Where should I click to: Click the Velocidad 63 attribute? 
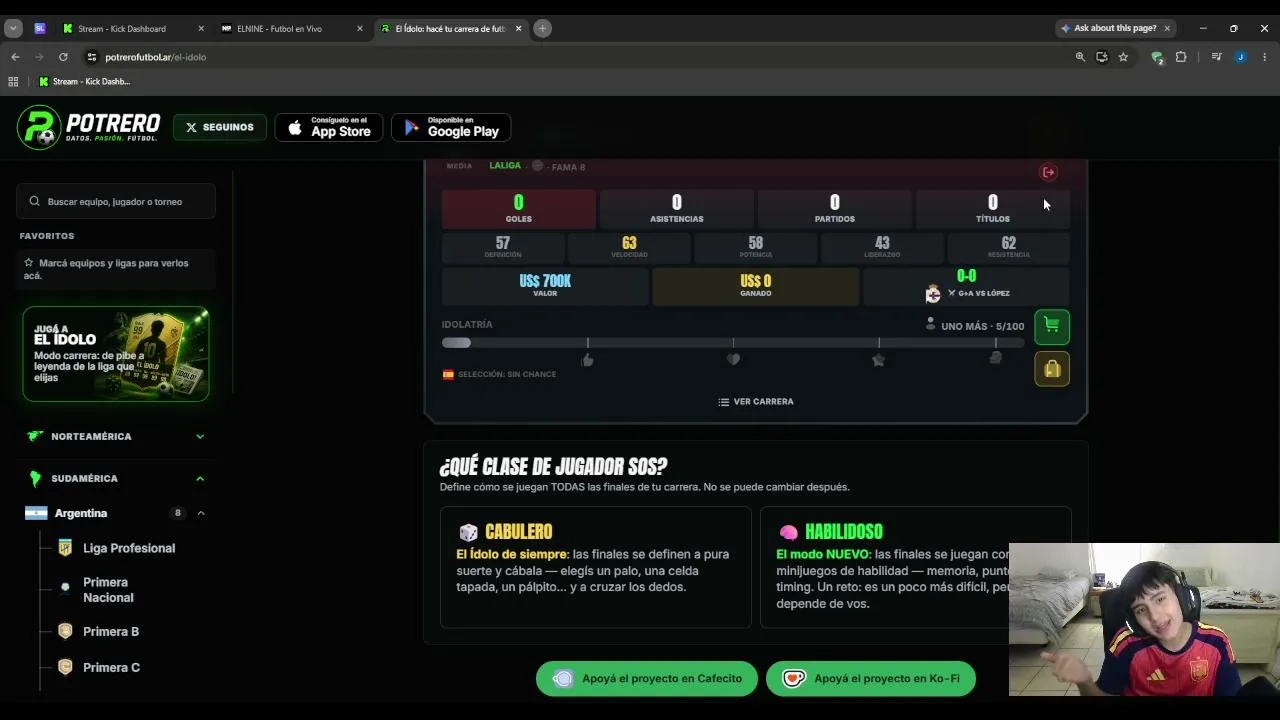click(629, 247)
